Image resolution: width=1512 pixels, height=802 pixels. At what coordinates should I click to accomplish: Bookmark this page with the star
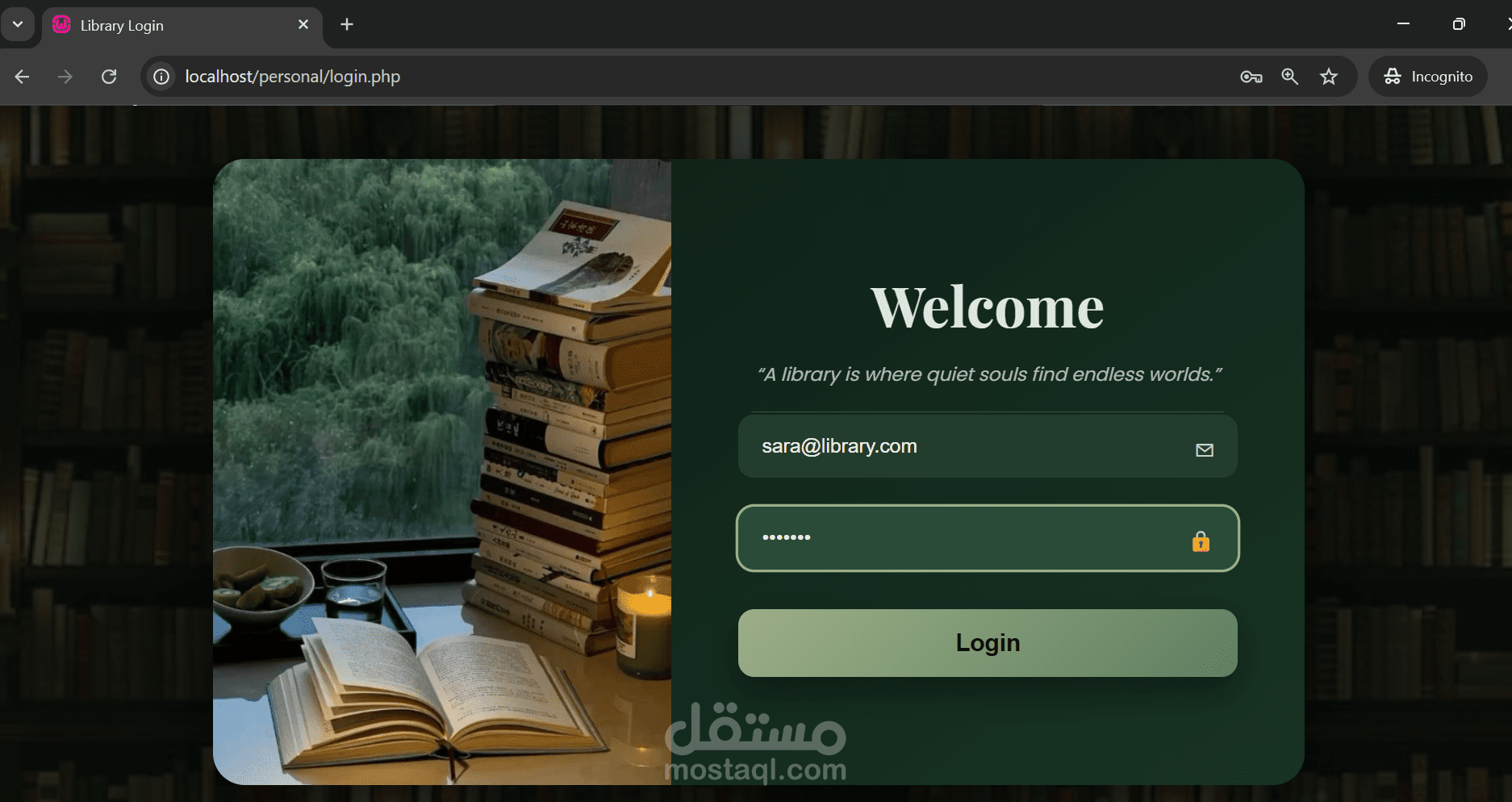click(1328, 77)
